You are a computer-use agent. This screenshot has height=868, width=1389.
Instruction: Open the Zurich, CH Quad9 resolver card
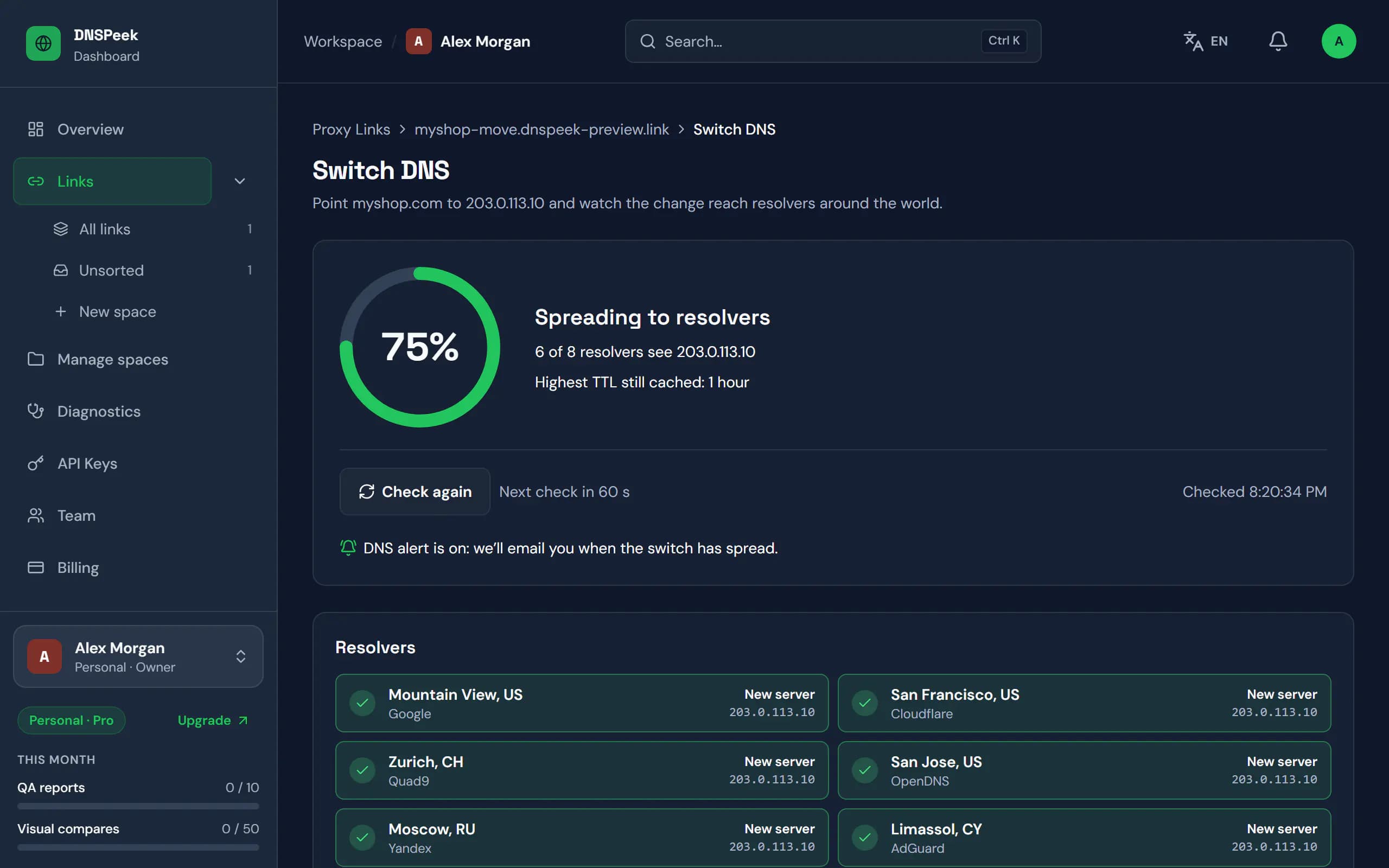click(x=582, y=770)
